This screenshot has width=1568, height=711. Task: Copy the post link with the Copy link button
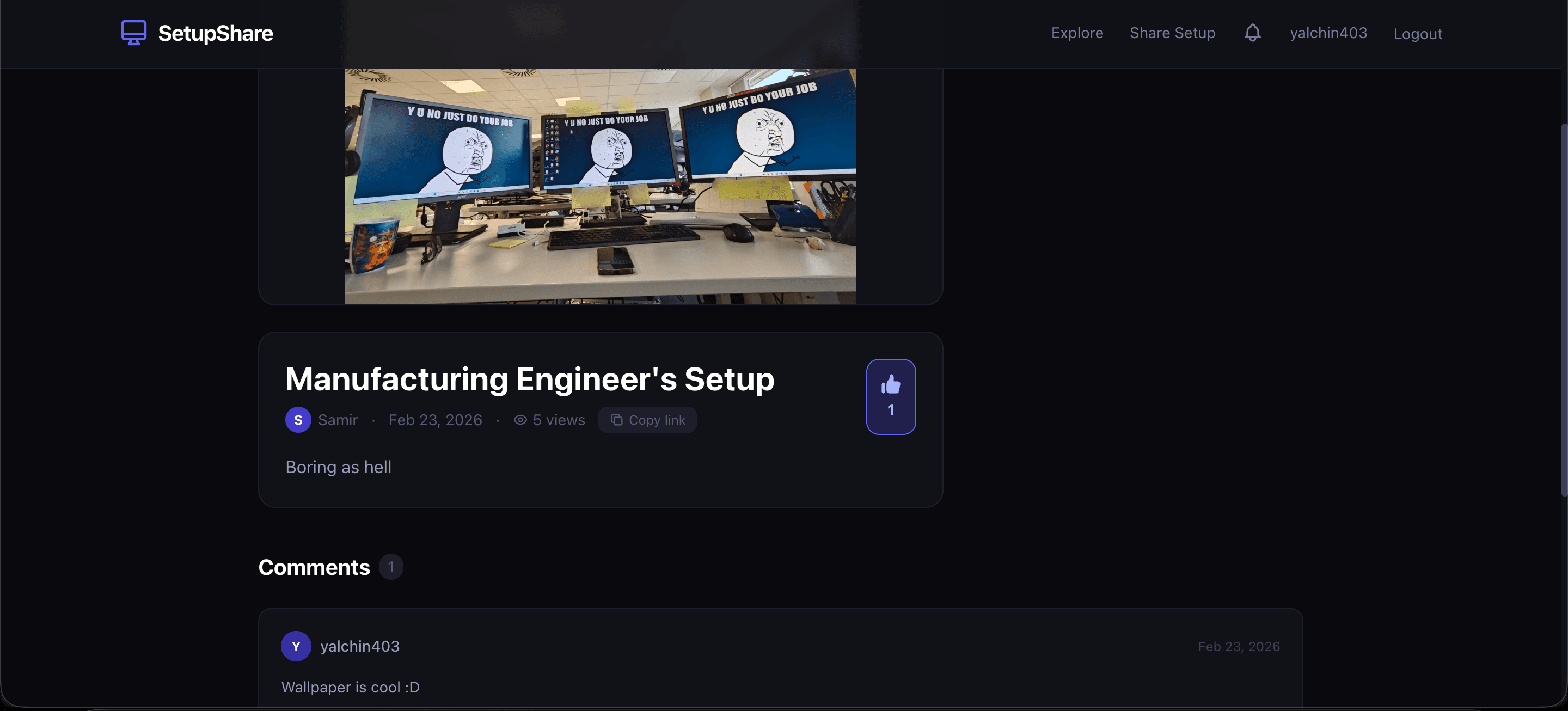(x=647, y=419)
